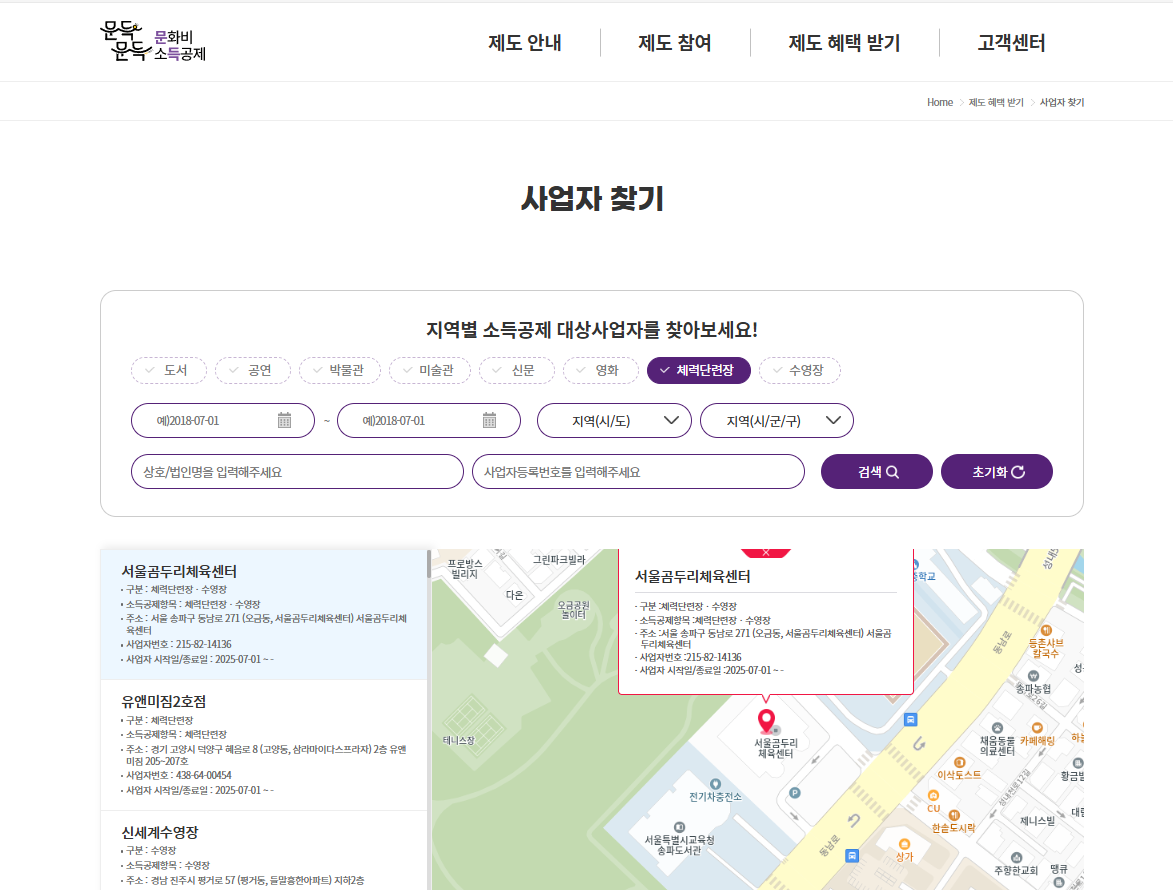Select the red map pin marker

coord(766,722)
